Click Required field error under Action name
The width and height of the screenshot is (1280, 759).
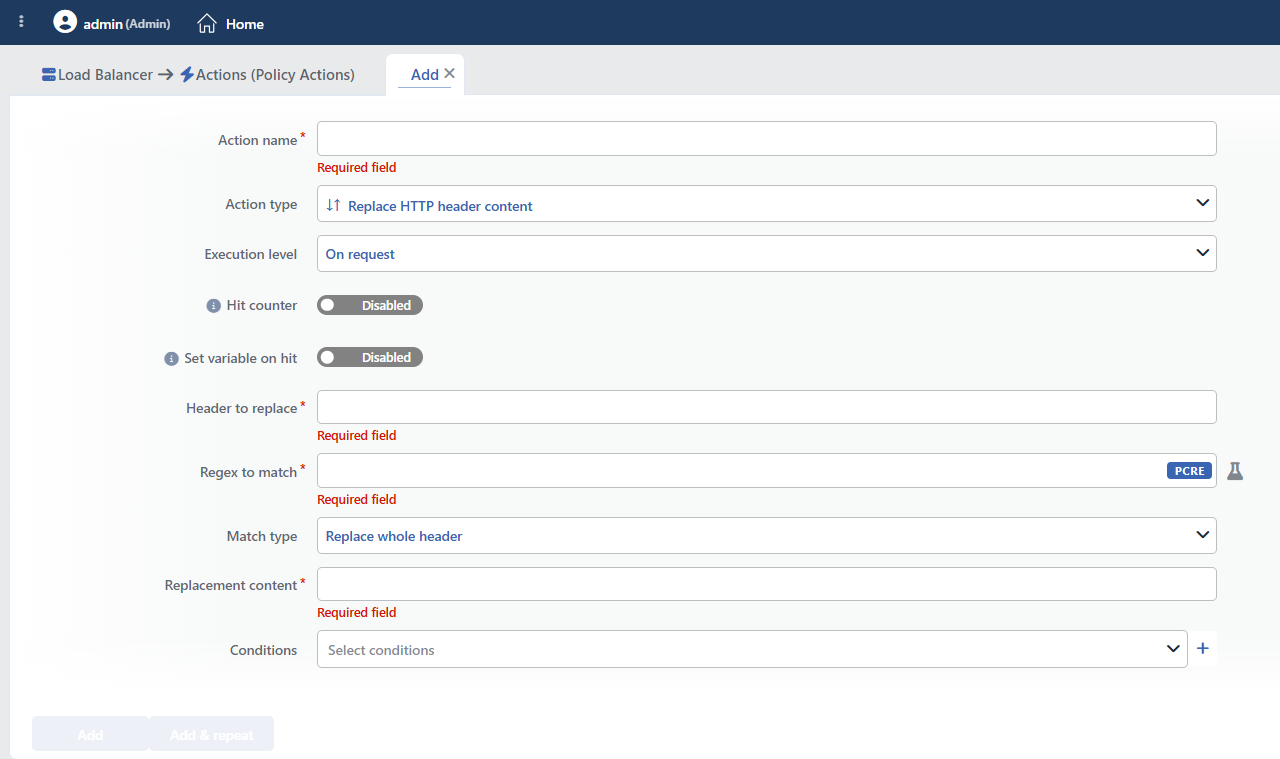357,167
